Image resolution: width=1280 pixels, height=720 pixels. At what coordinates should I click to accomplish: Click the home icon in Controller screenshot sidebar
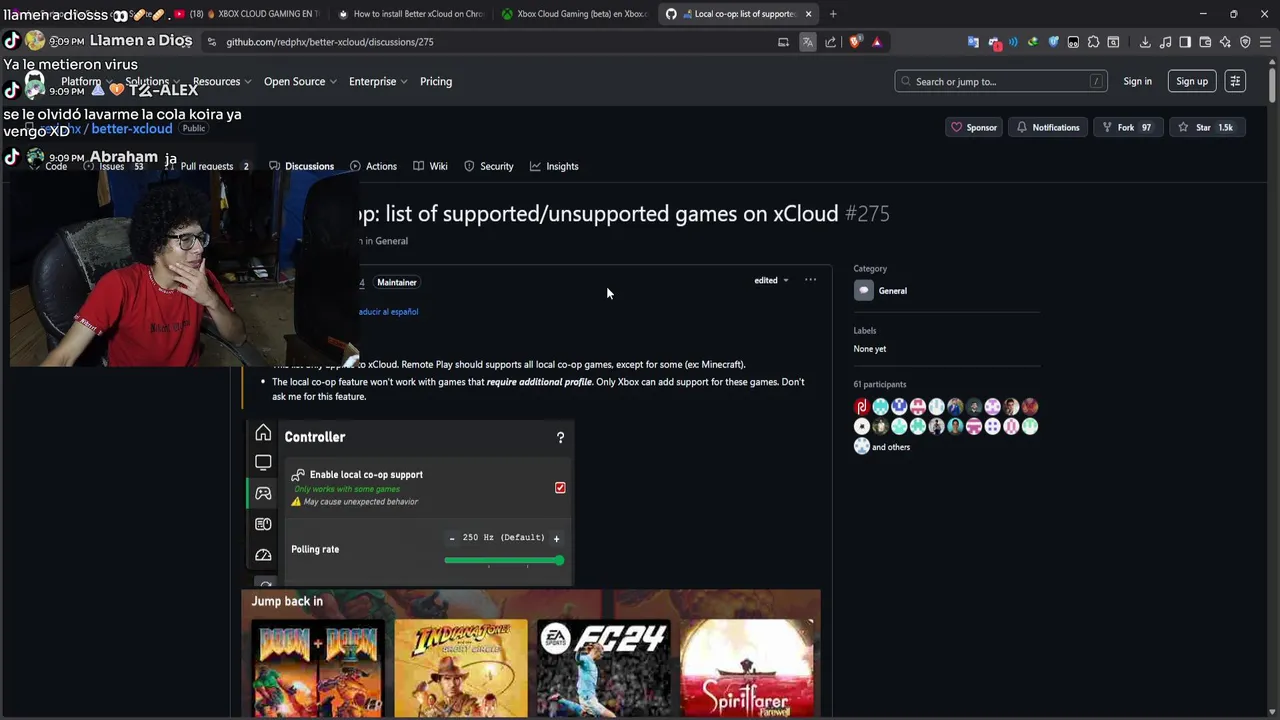[x=263, y=433]
